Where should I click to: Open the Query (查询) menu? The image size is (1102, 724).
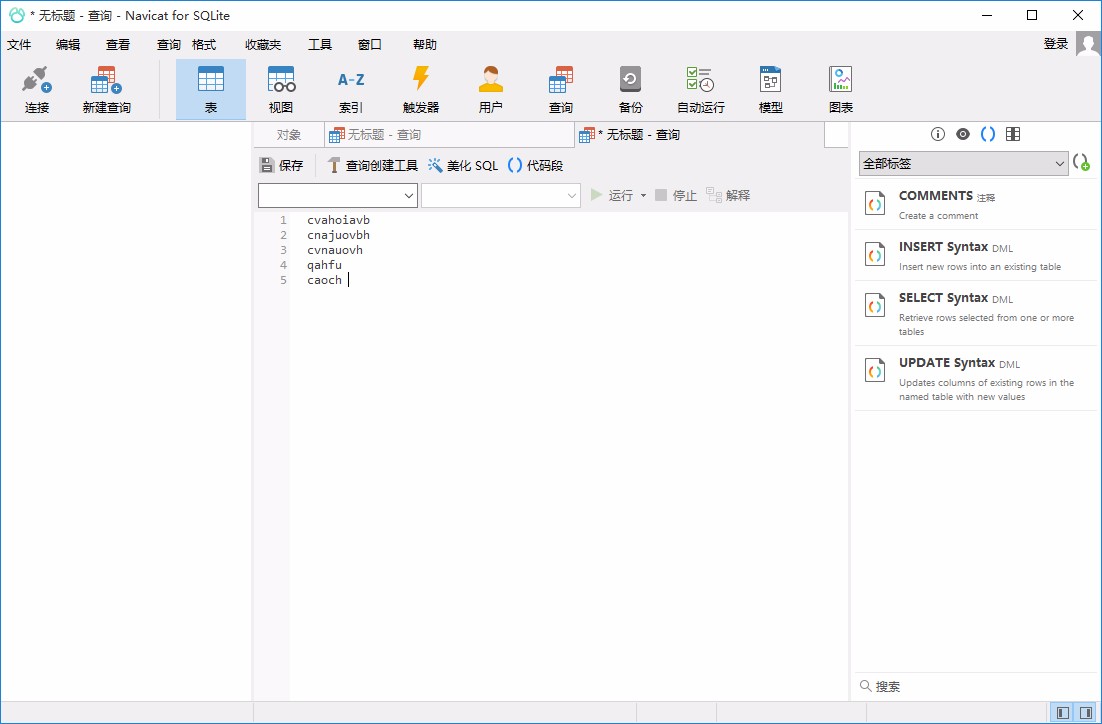[169, 45]
